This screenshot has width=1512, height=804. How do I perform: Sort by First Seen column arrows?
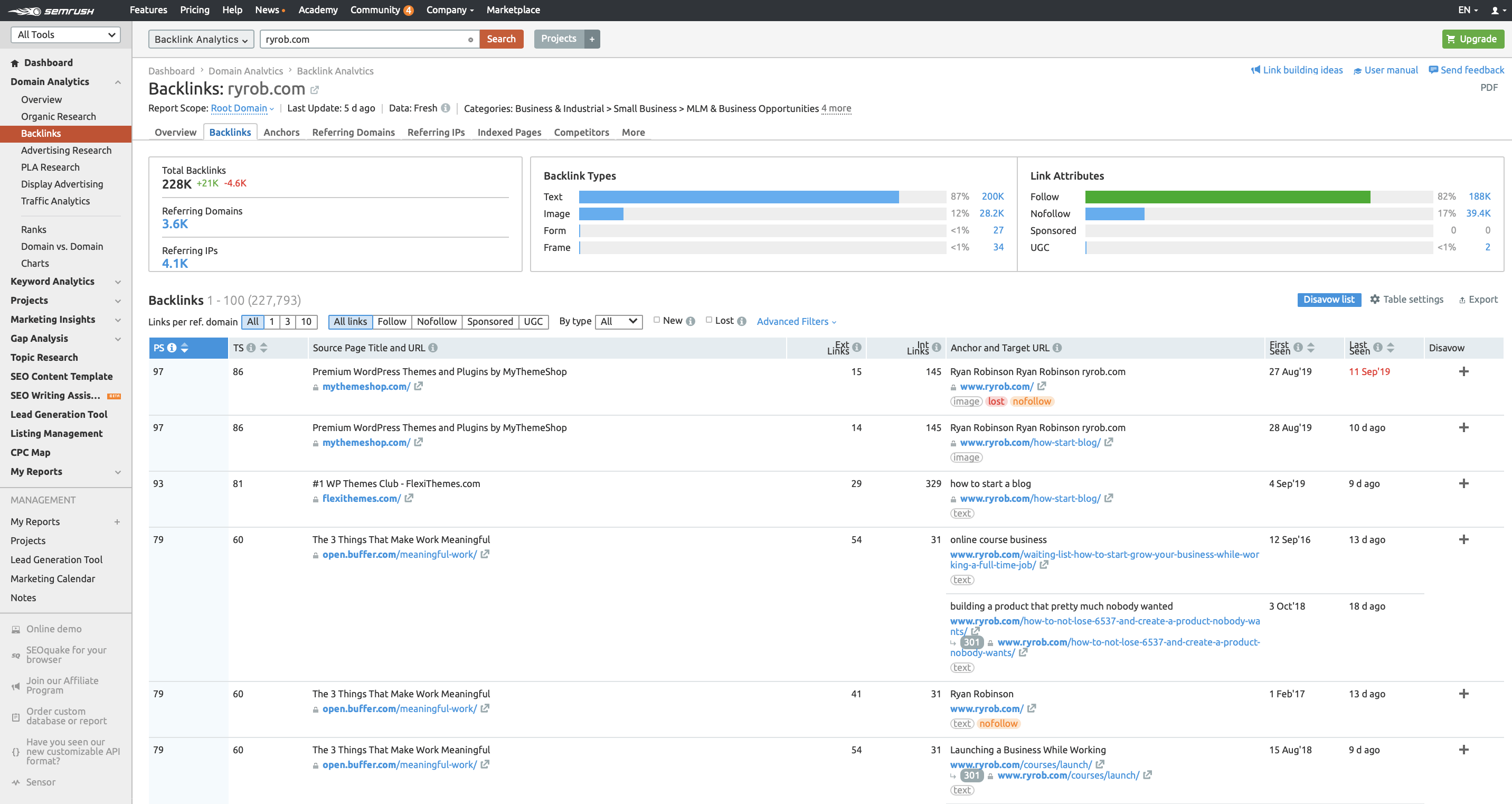tap(1311, 348)
